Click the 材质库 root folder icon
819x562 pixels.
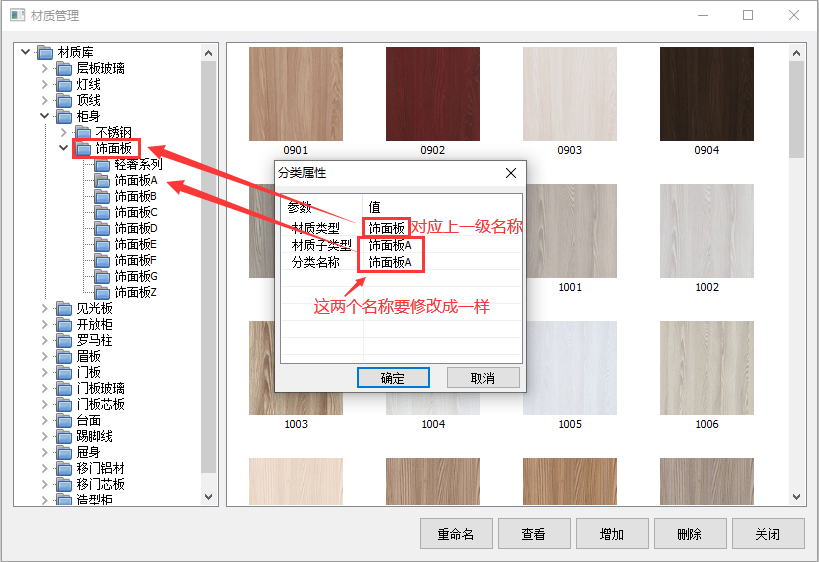(45, 52)
